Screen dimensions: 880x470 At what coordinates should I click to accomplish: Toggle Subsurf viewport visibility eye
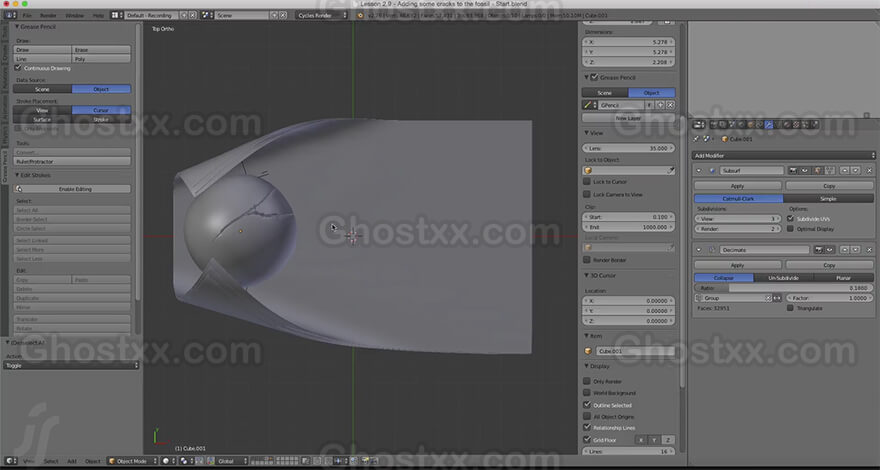[x=803, y=170]
